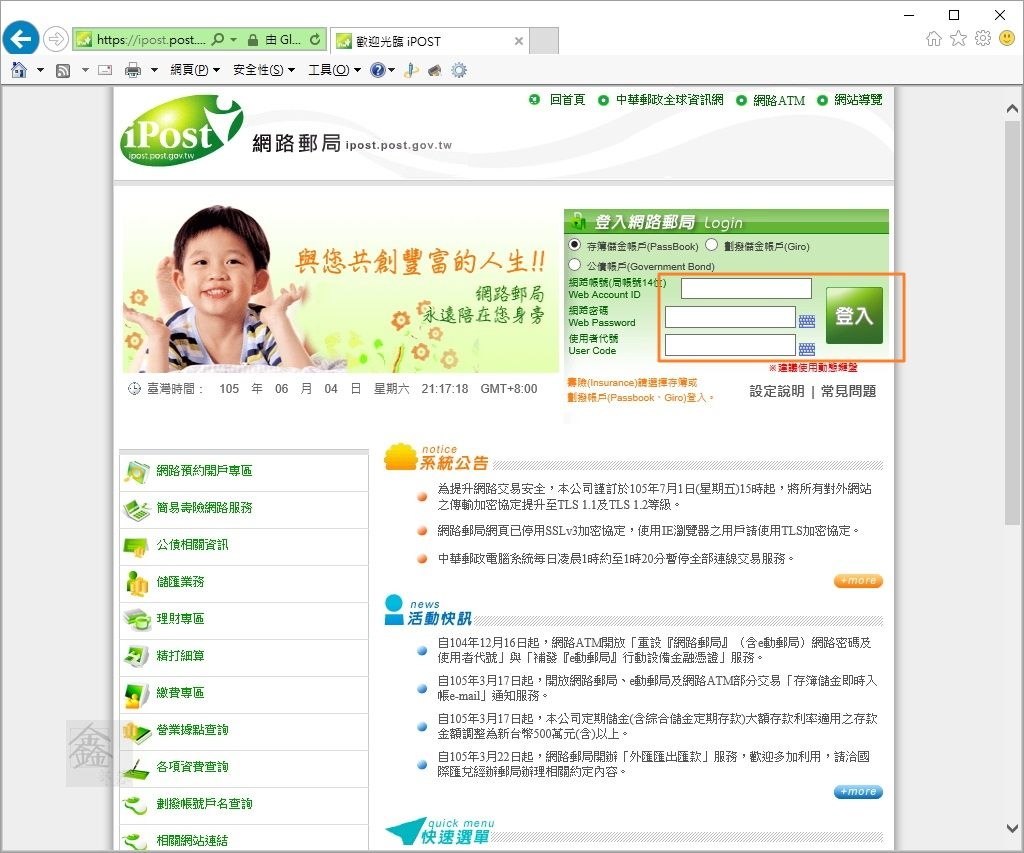Close the 歡迎光臨 iPOST tab

[x=519, y=41]
